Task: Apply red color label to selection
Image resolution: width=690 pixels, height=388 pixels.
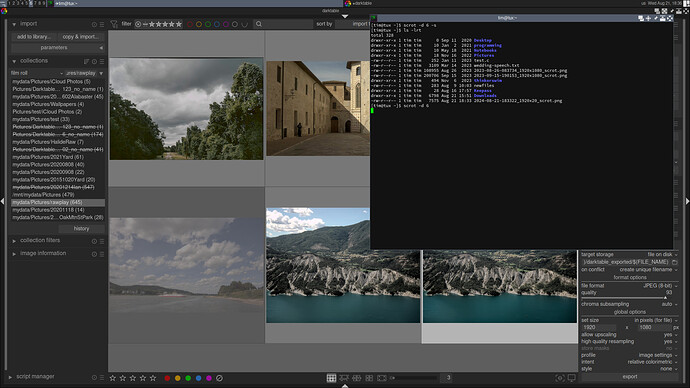Action: click(x=167, y=378)
